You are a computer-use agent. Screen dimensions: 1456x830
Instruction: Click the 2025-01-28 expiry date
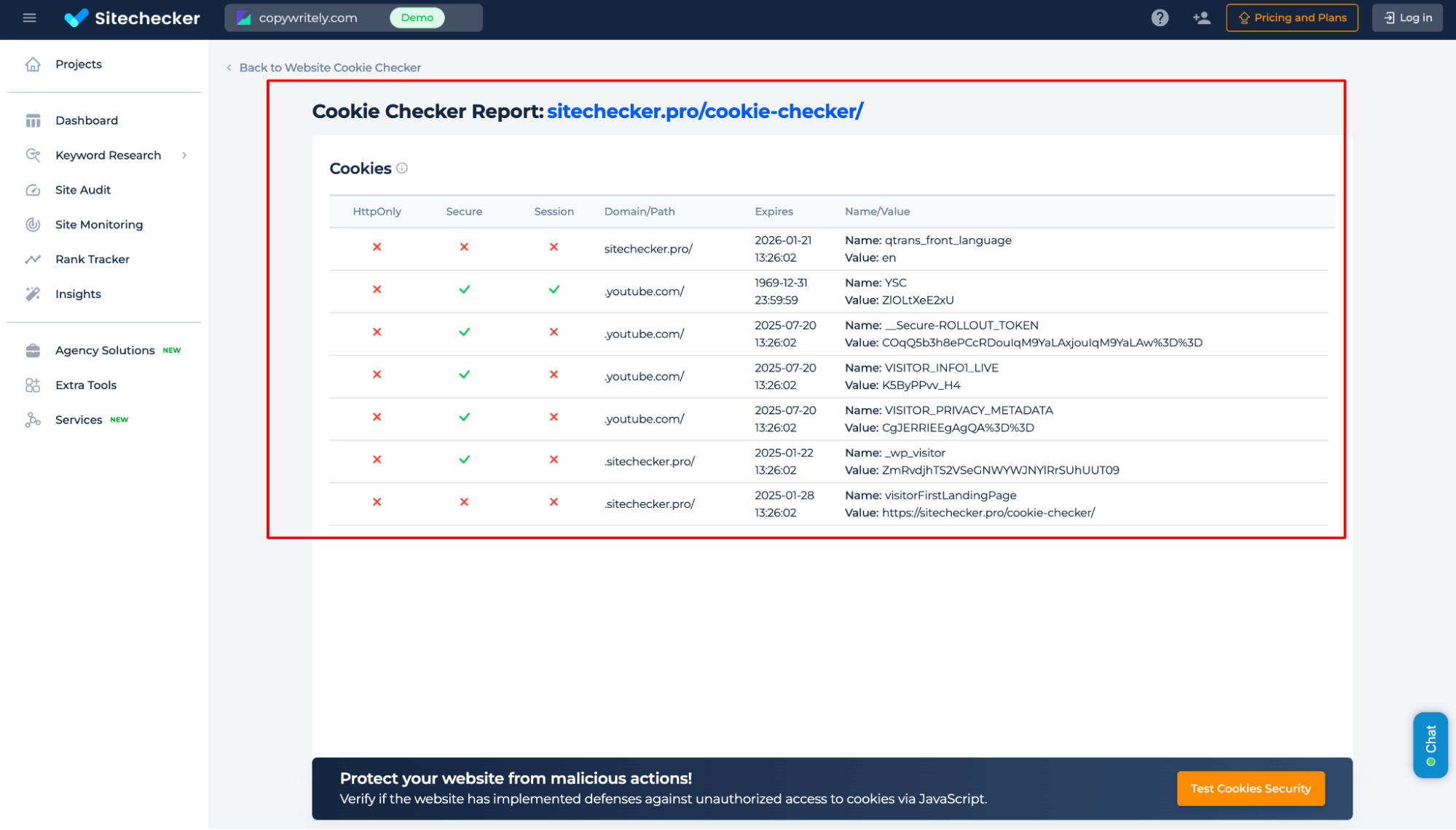coord(784,496)
